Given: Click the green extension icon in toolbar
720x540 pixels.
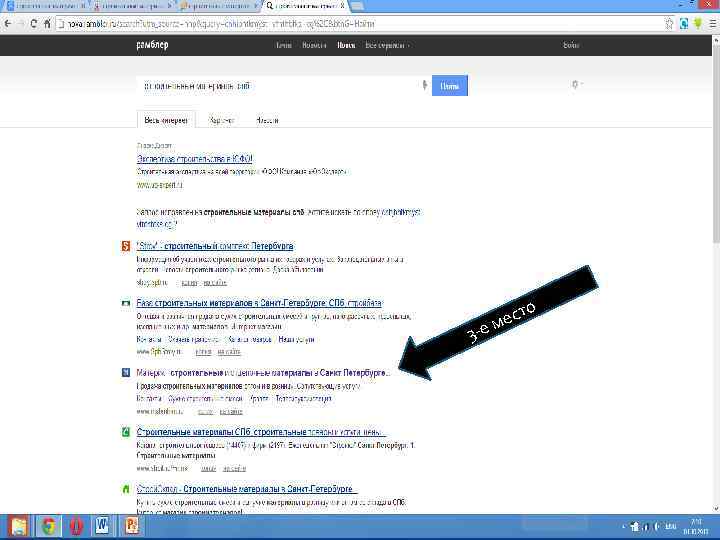Looking at the screenshot, I should click(698, 24).
